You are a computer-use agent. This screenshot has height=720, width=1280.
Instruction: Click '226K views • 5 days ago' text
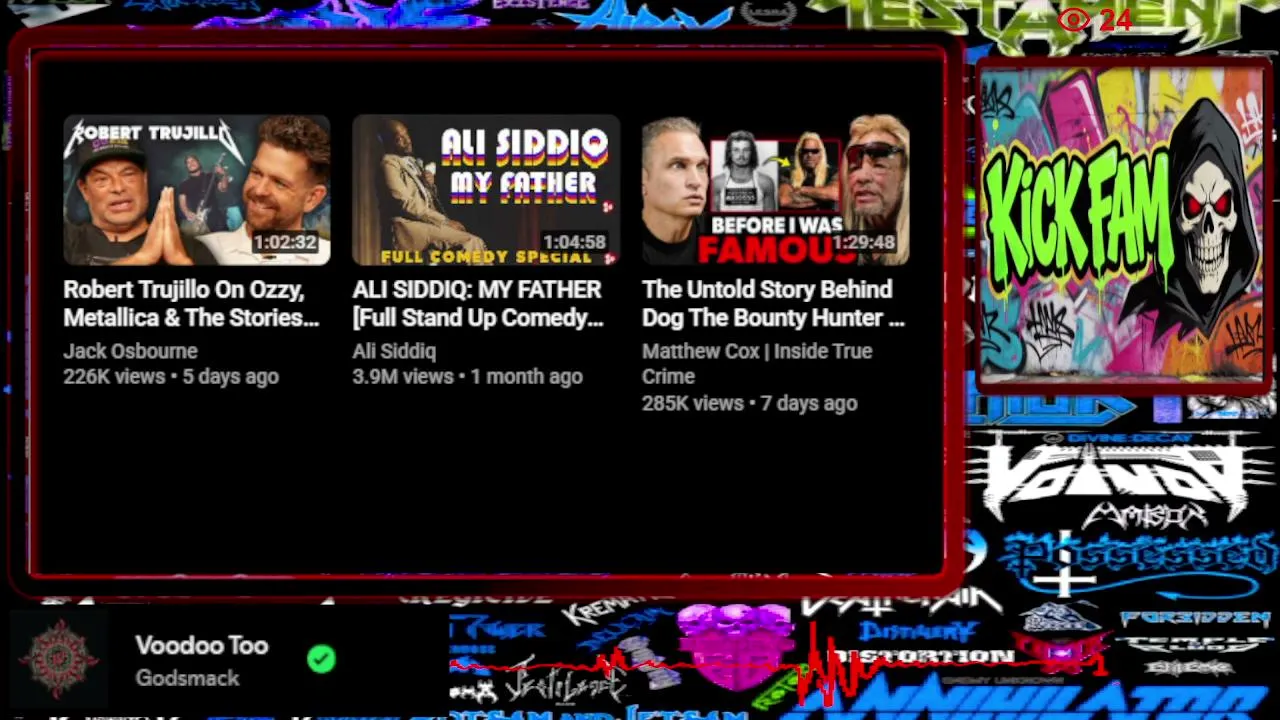[171, 377]
